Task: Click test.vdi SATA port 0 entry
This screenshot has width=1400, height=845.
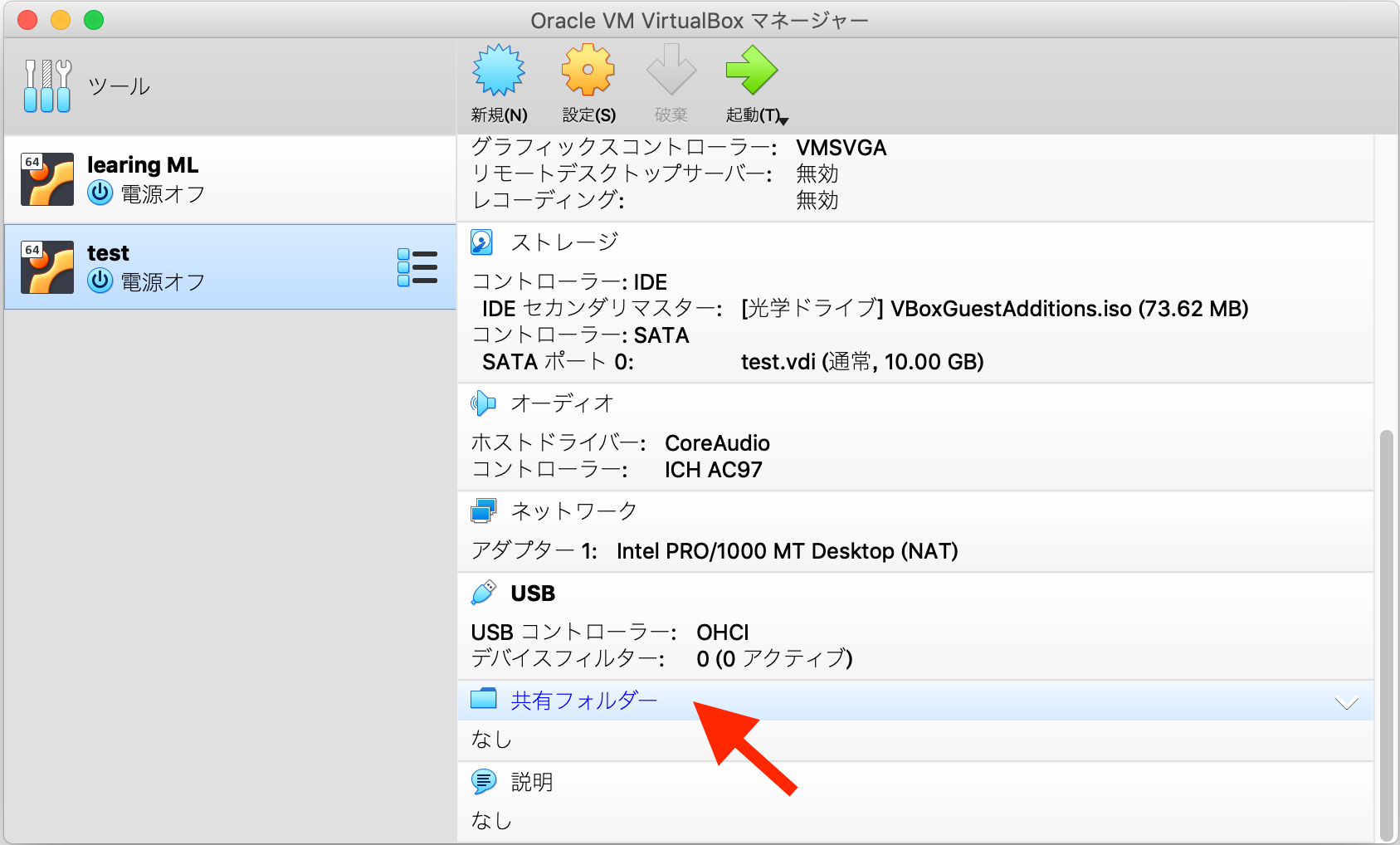Action: click(x=862, y=362)
